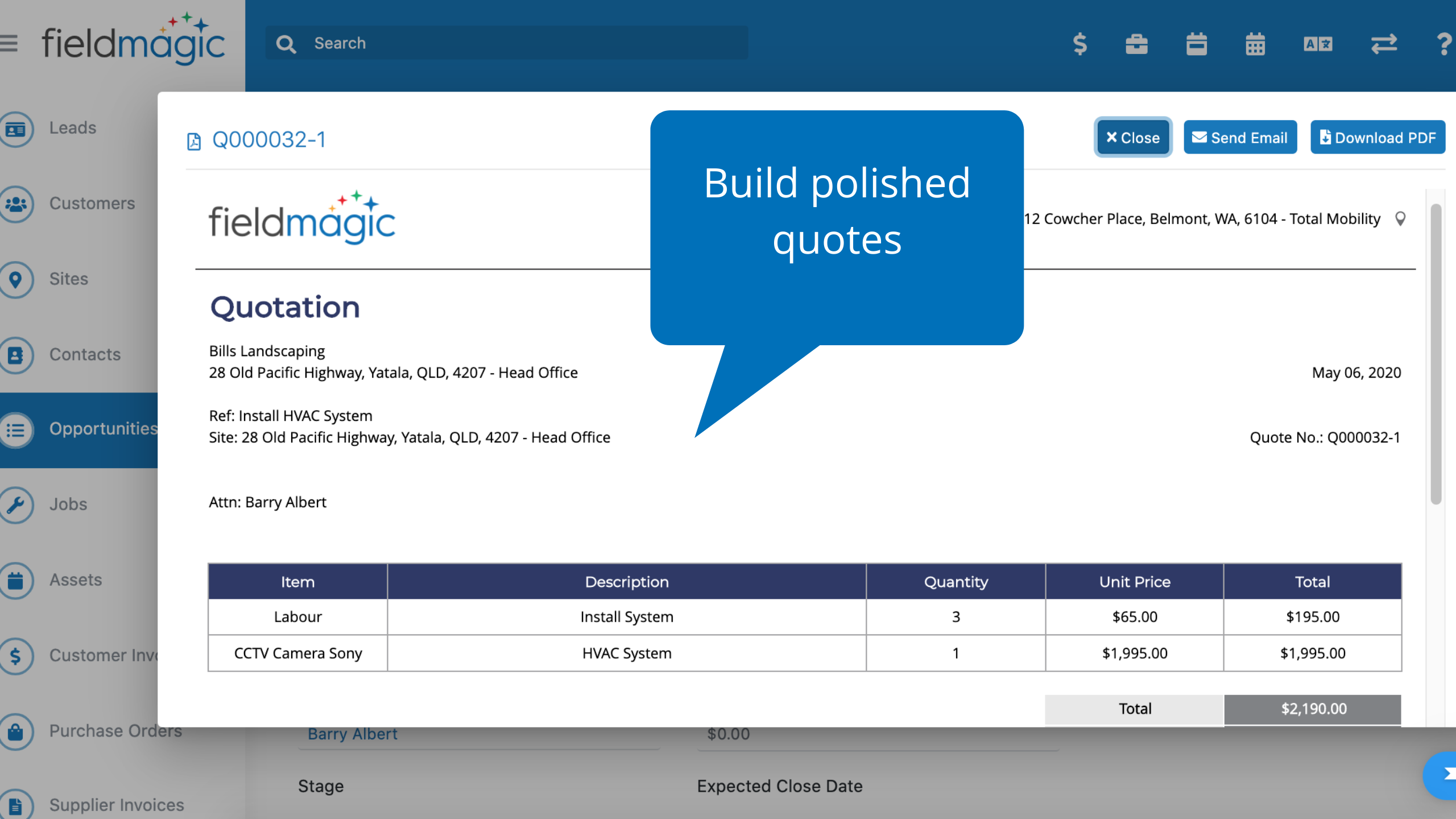Click the $195.00 total cell
Viewport: 1456px width, 819px height.
point(1313,617)
